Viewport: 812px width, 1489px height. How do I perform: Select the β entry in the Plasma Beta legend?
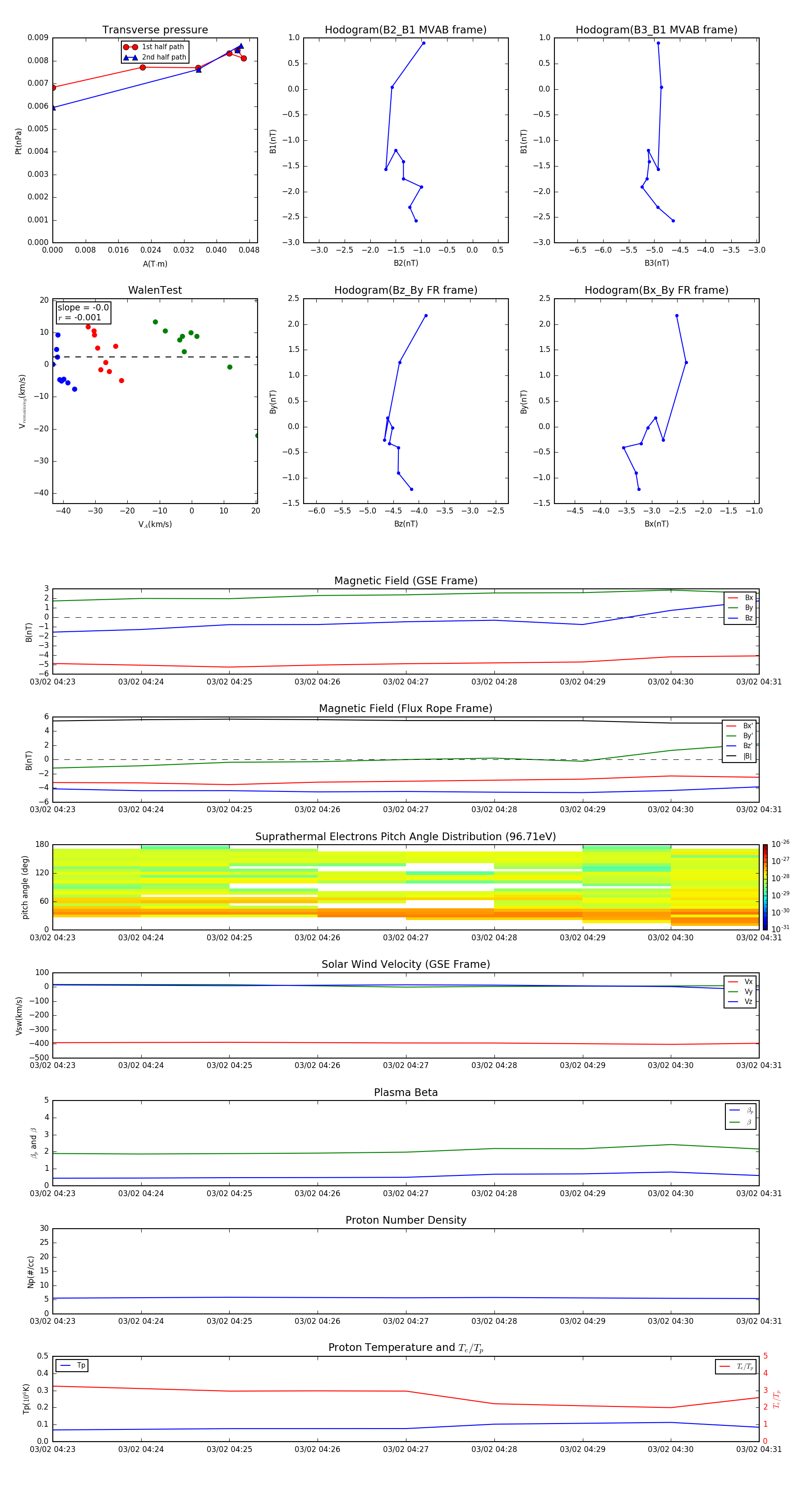(741, 1122)
